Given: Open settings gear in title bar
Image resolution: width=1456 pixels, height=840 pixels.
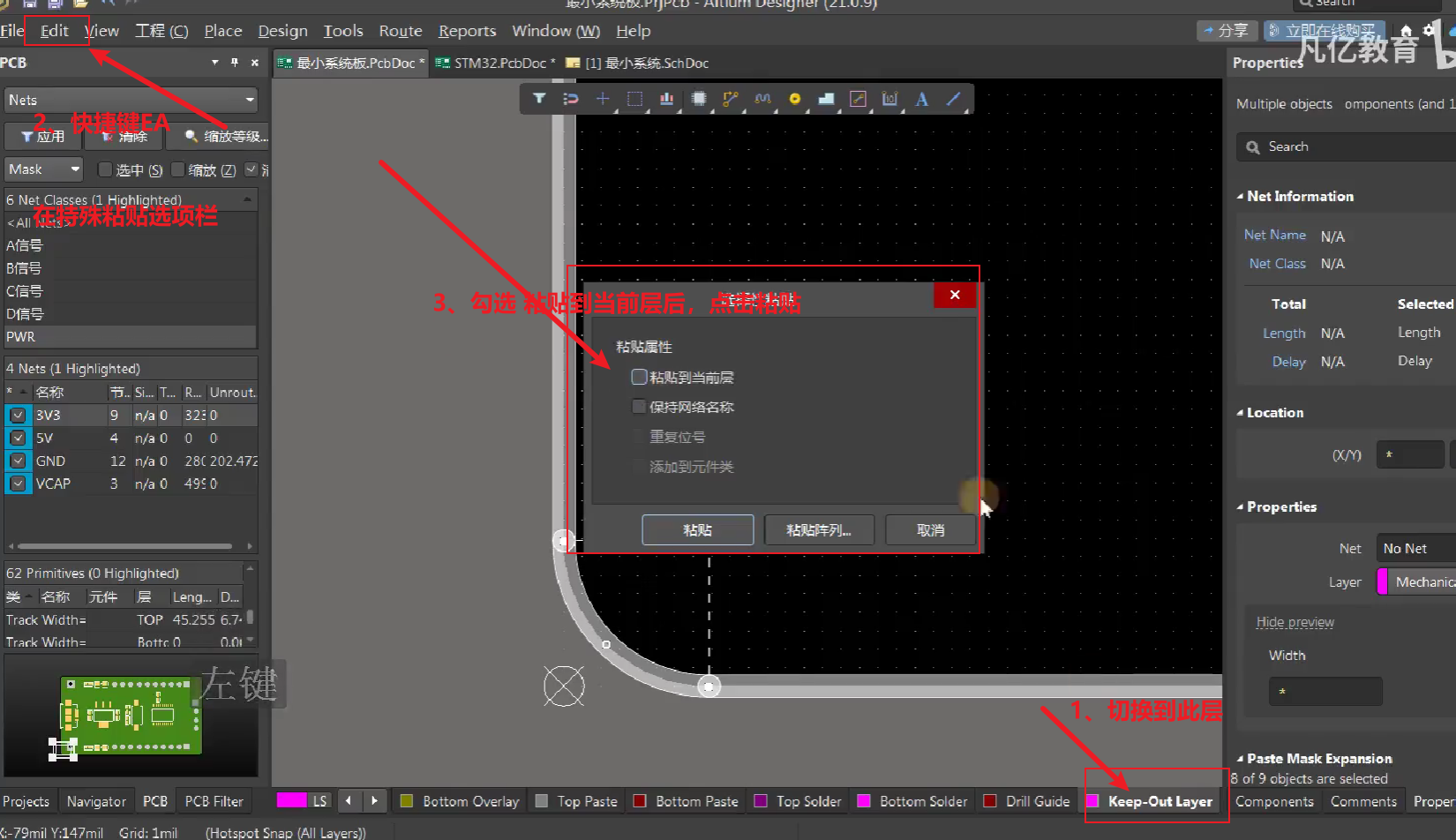Looking at the screenshot, I should point(1430,30).
